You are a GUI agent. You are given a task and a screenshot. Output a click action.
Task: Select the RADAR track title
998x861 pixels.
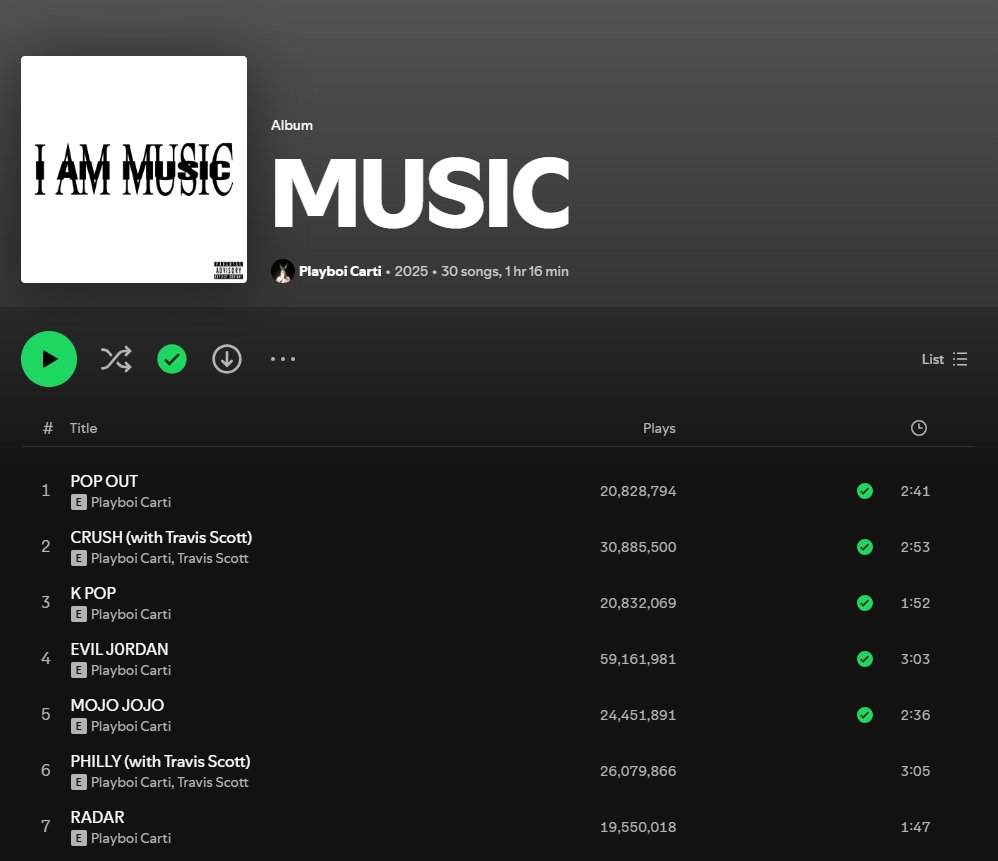(x=97, y=817)
